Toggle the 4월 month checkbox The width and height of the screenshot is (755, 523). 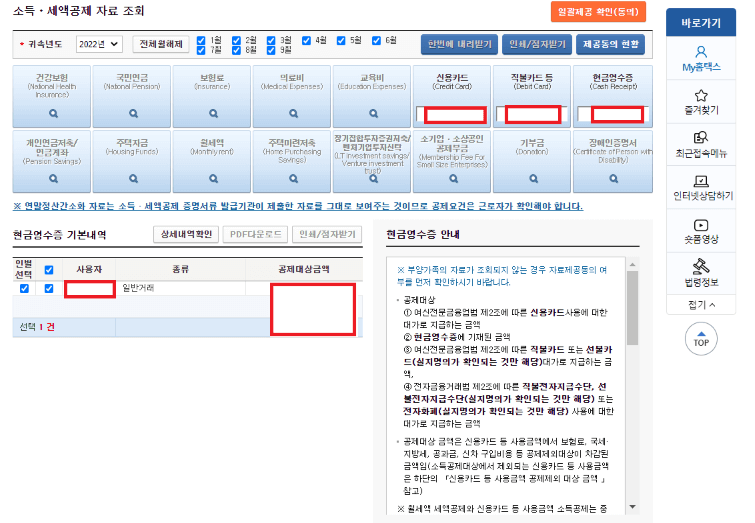306,40
